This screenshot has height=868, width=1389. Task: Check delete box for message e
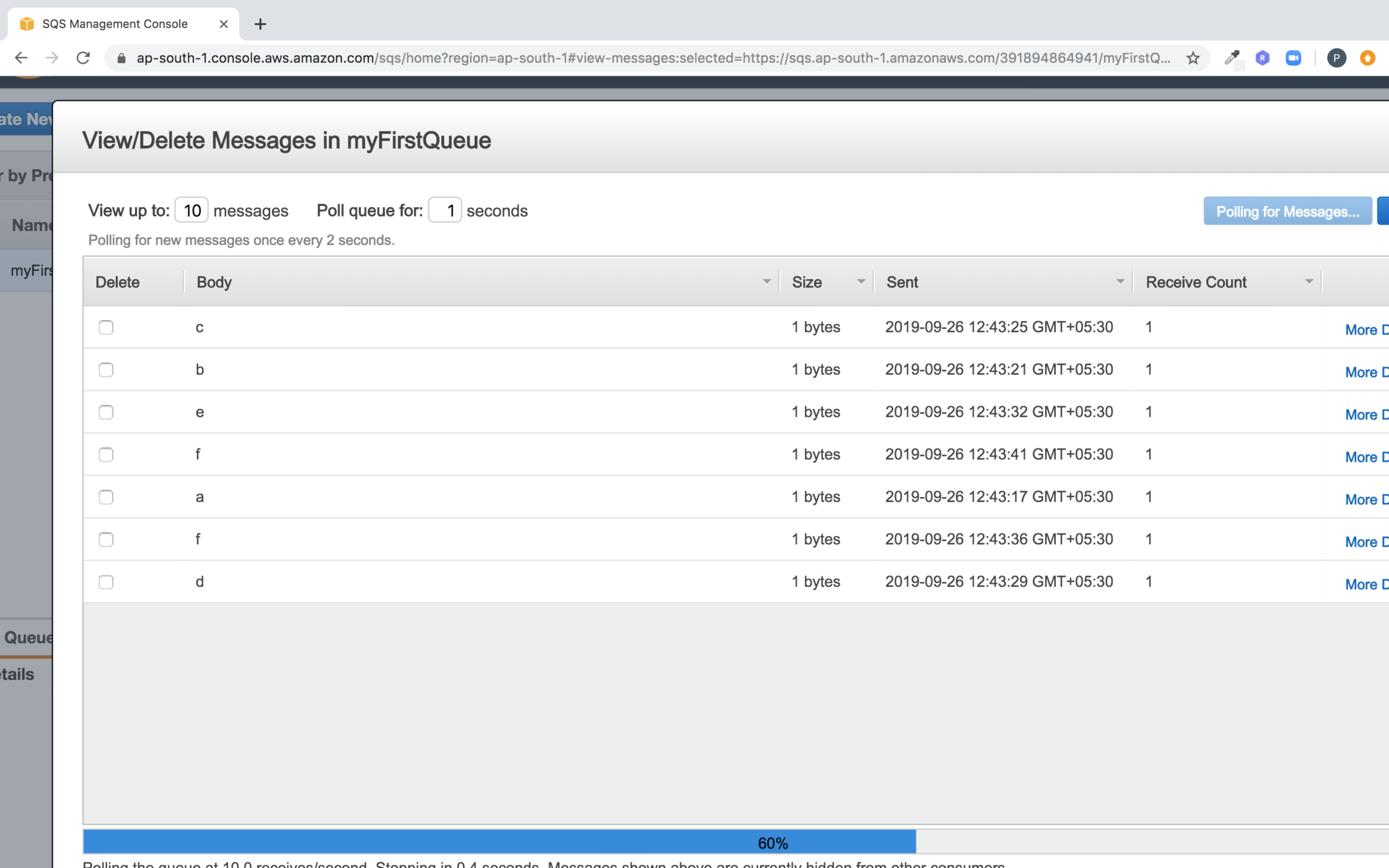pos(106,412)
